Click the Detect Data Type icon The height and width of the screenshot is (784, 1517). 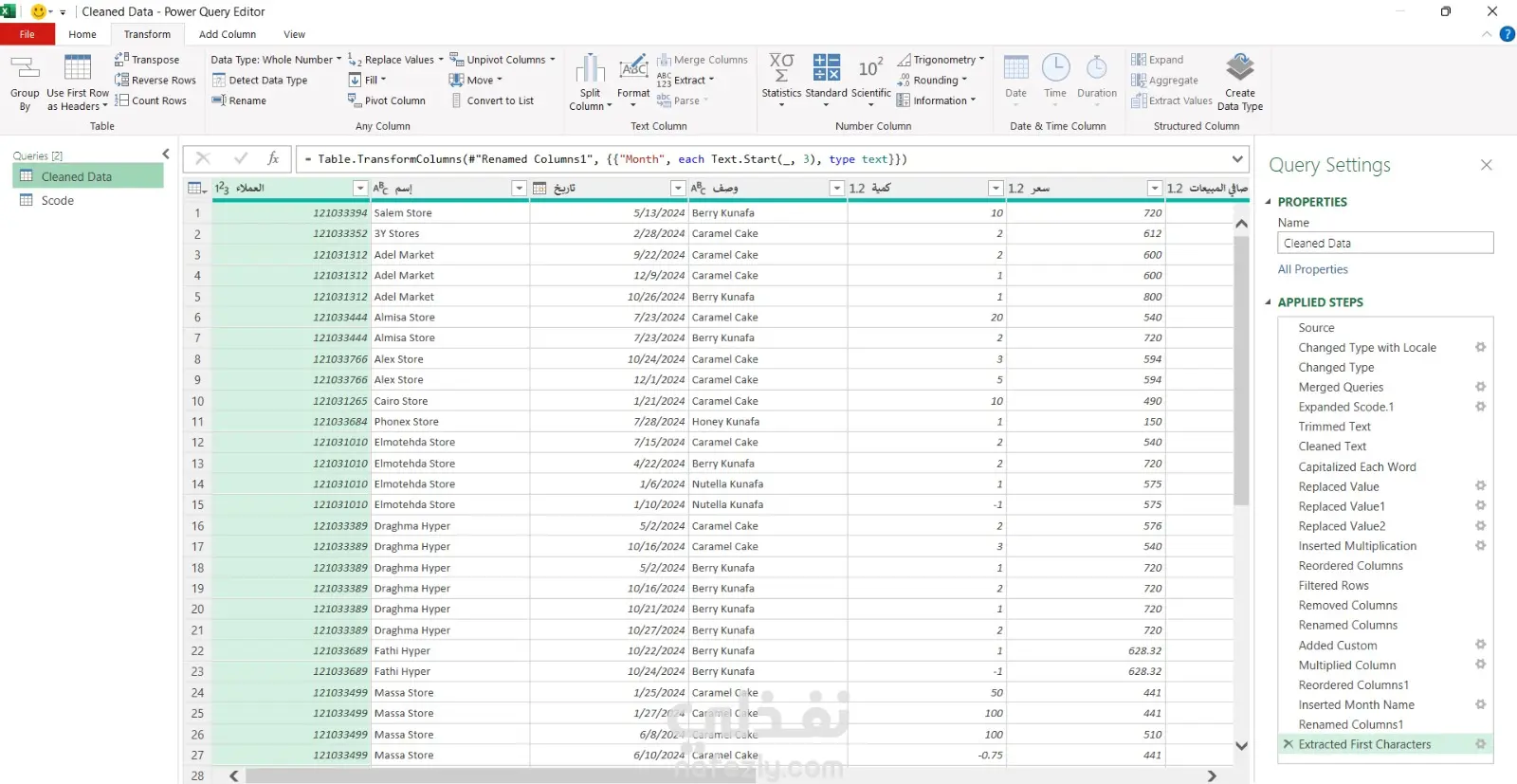[x=218, y=80]
